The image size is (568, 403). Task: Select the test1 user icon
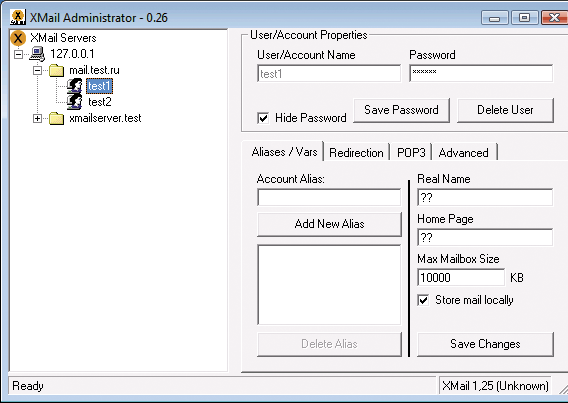click(x=75, y=86)
